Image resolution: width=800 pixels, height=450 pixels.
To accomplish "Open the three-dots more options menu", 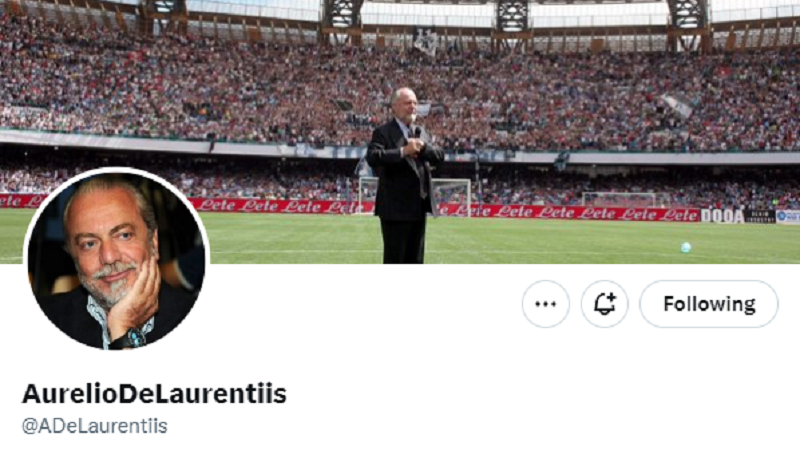I will [545, 304].
